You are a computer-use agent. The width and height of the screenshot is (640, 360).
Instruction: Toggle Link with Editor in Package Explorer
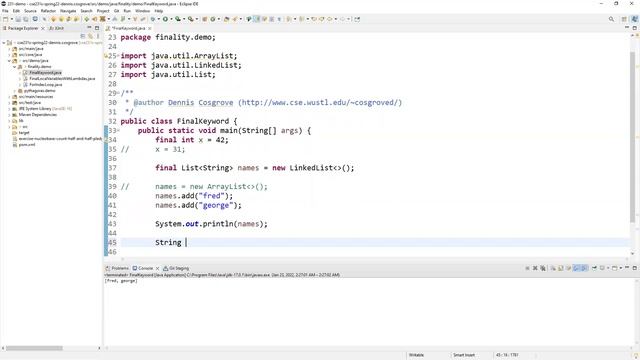(90, 36)
